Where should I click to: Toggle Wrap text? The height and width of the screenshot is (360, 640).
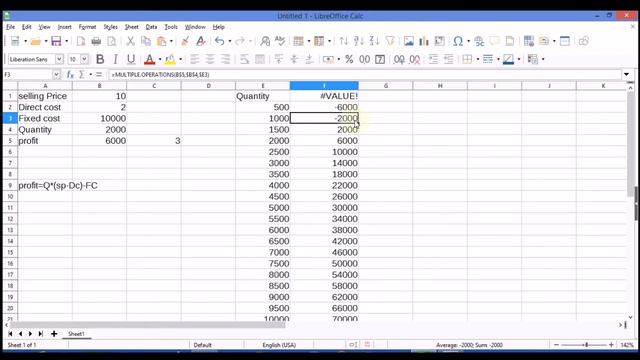(244, 59)
